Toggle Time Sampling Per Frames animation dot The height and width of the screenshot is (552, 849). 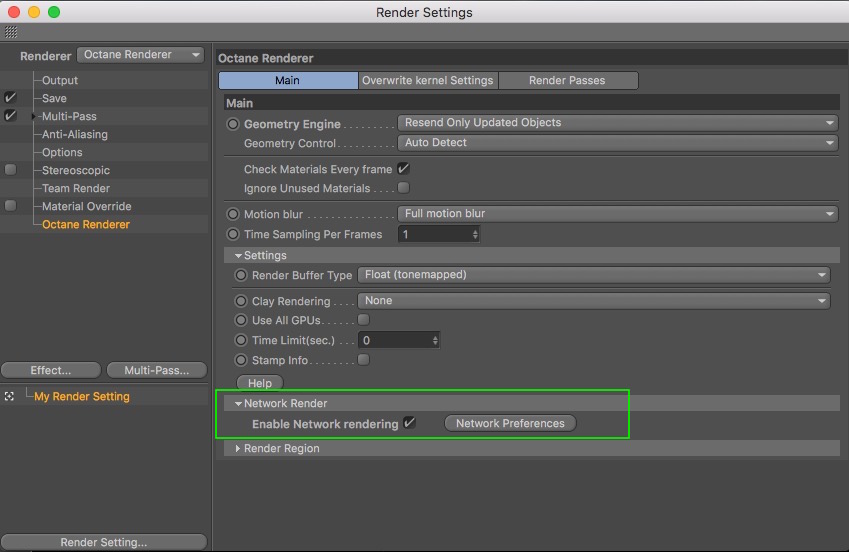(233, 234)
